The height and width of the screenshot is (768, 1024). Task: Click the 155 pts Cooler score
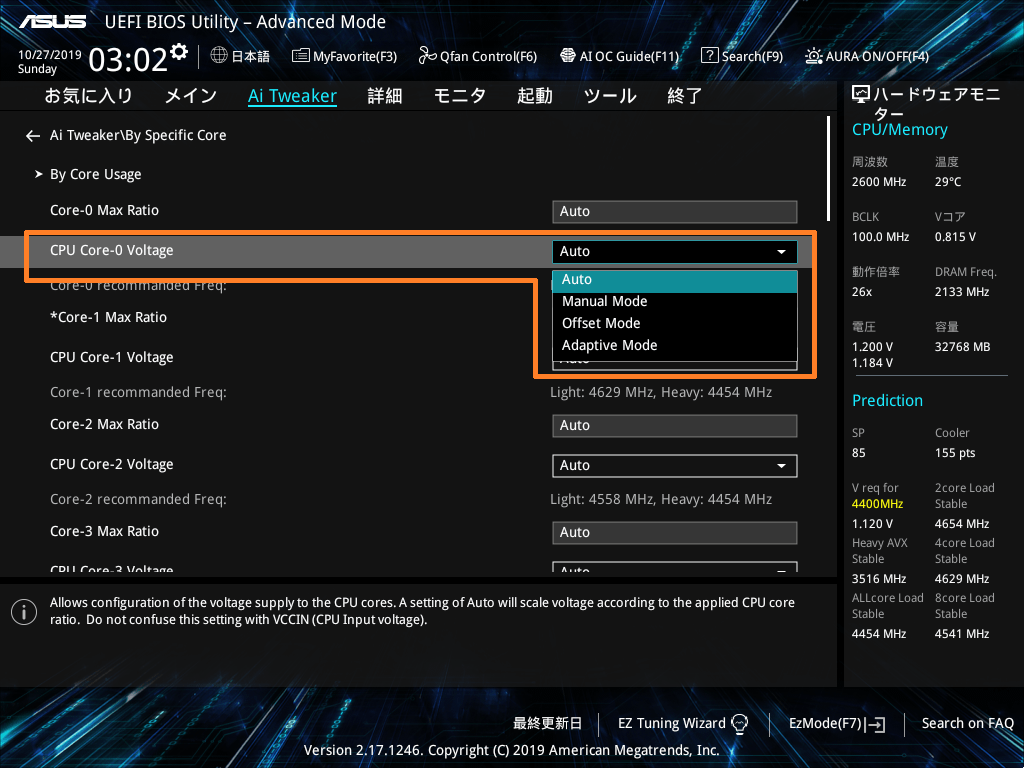[955, 453]
